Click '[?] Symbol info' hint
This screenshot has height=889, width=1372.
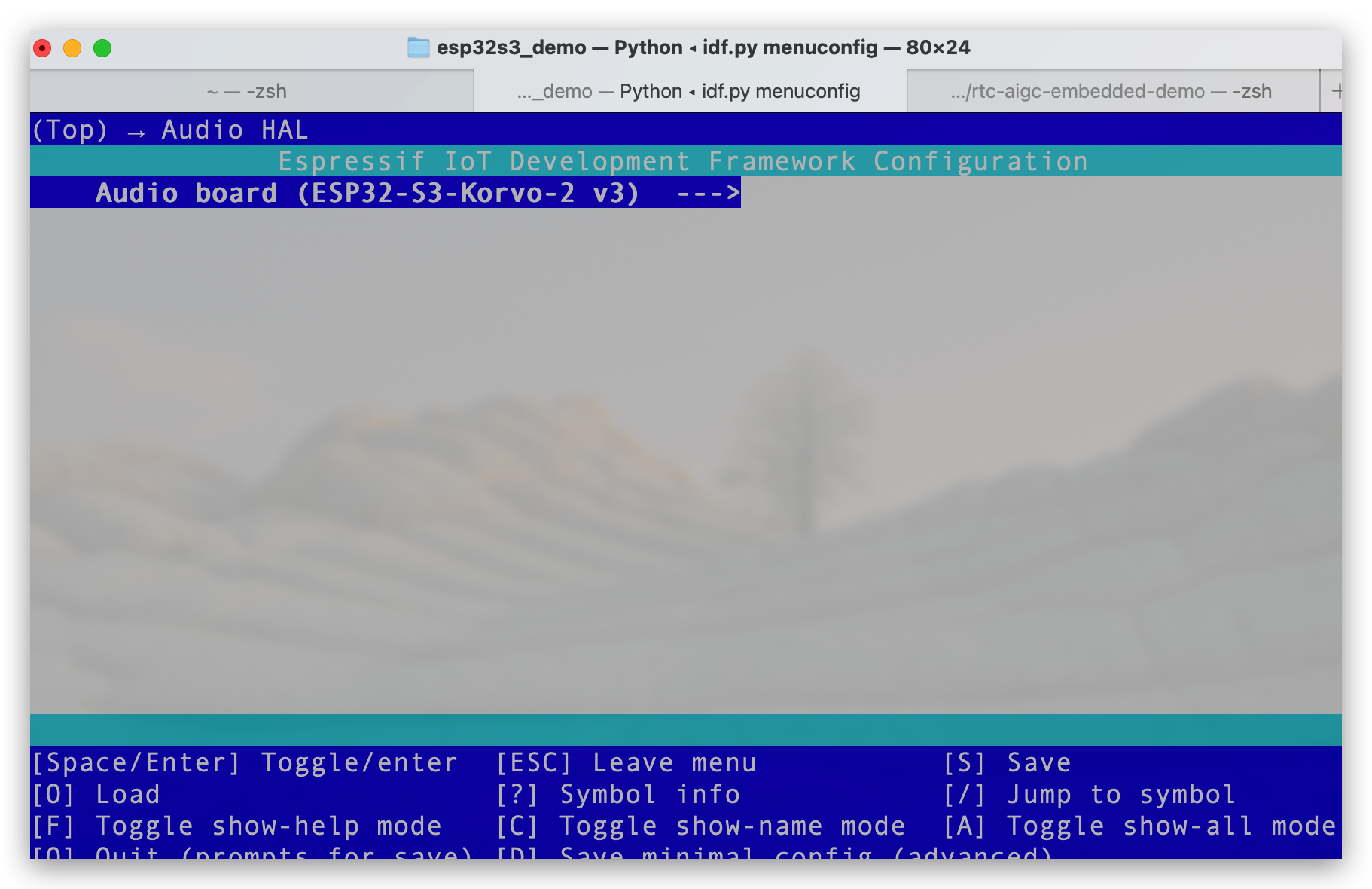(617, 794)
